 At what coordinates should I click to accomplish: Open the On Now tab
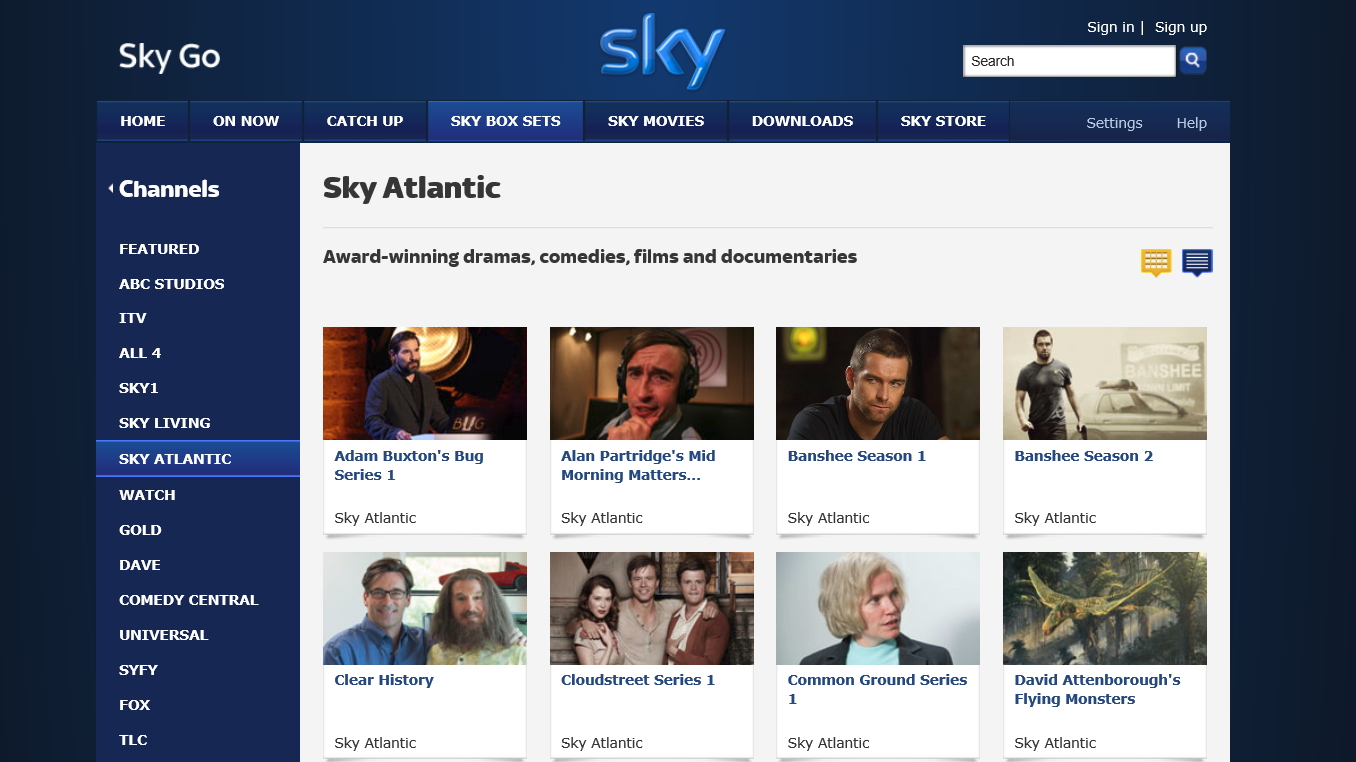pyautogui.click(x=246, y=121)
